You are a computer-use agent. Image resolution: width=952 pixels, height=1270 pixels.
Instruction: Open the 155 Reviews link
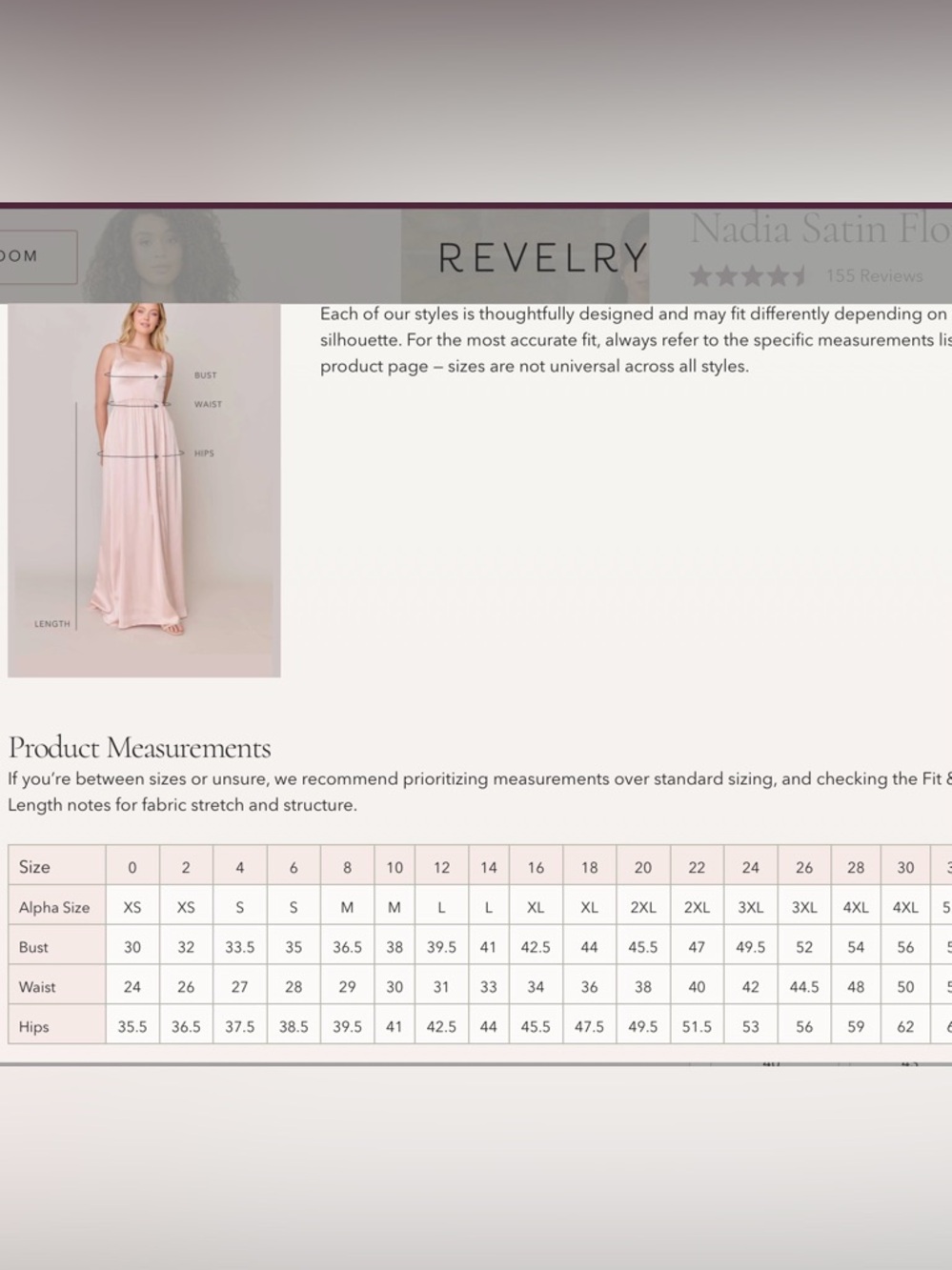coord(874,276)
